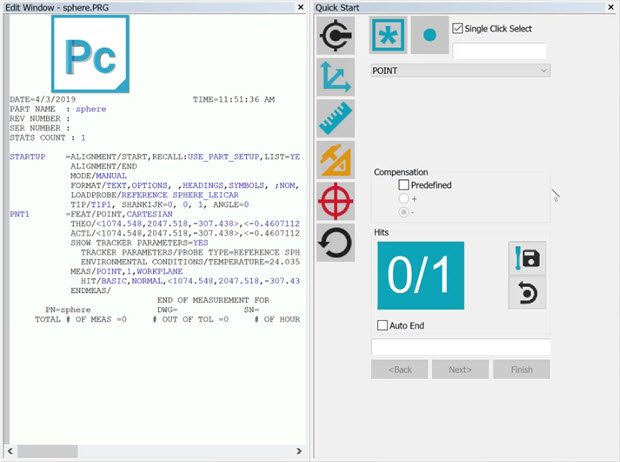
Task: Click the text field under Single Click Select
Action: pyautogui.click(x=499, y=50)
